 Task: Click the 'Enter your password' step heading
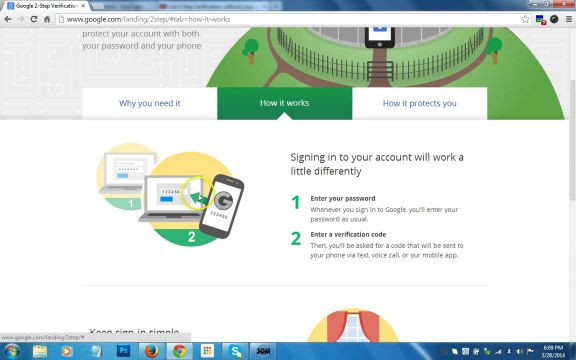343,198
